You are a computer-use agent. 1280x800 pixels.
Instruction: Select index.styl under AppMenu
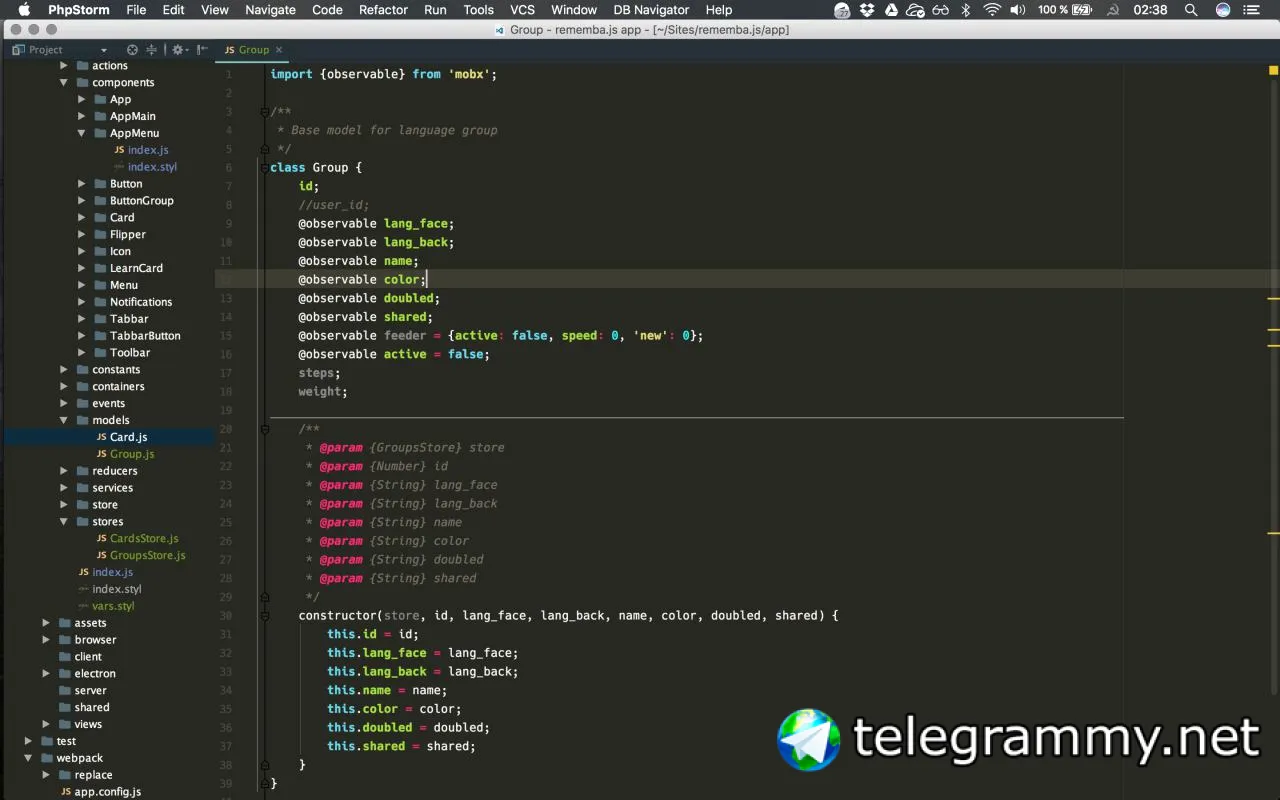pyautogui.click(x=152, y=167)
